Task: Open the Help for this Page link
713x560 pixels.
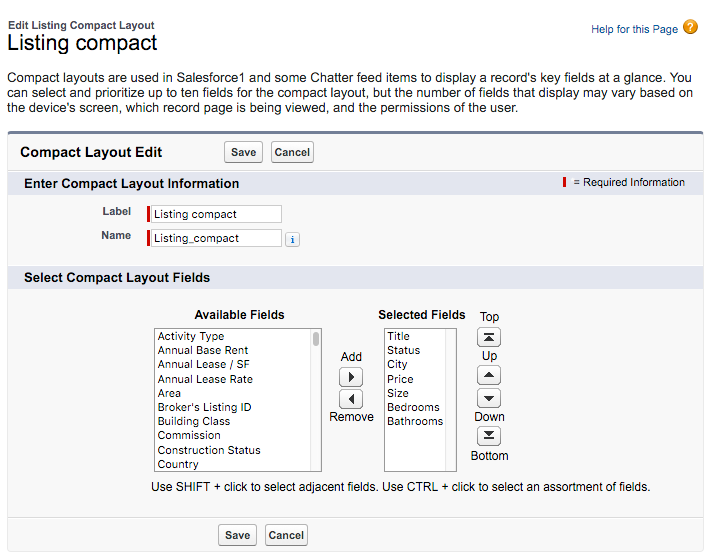Action: (x=634, y=29)
